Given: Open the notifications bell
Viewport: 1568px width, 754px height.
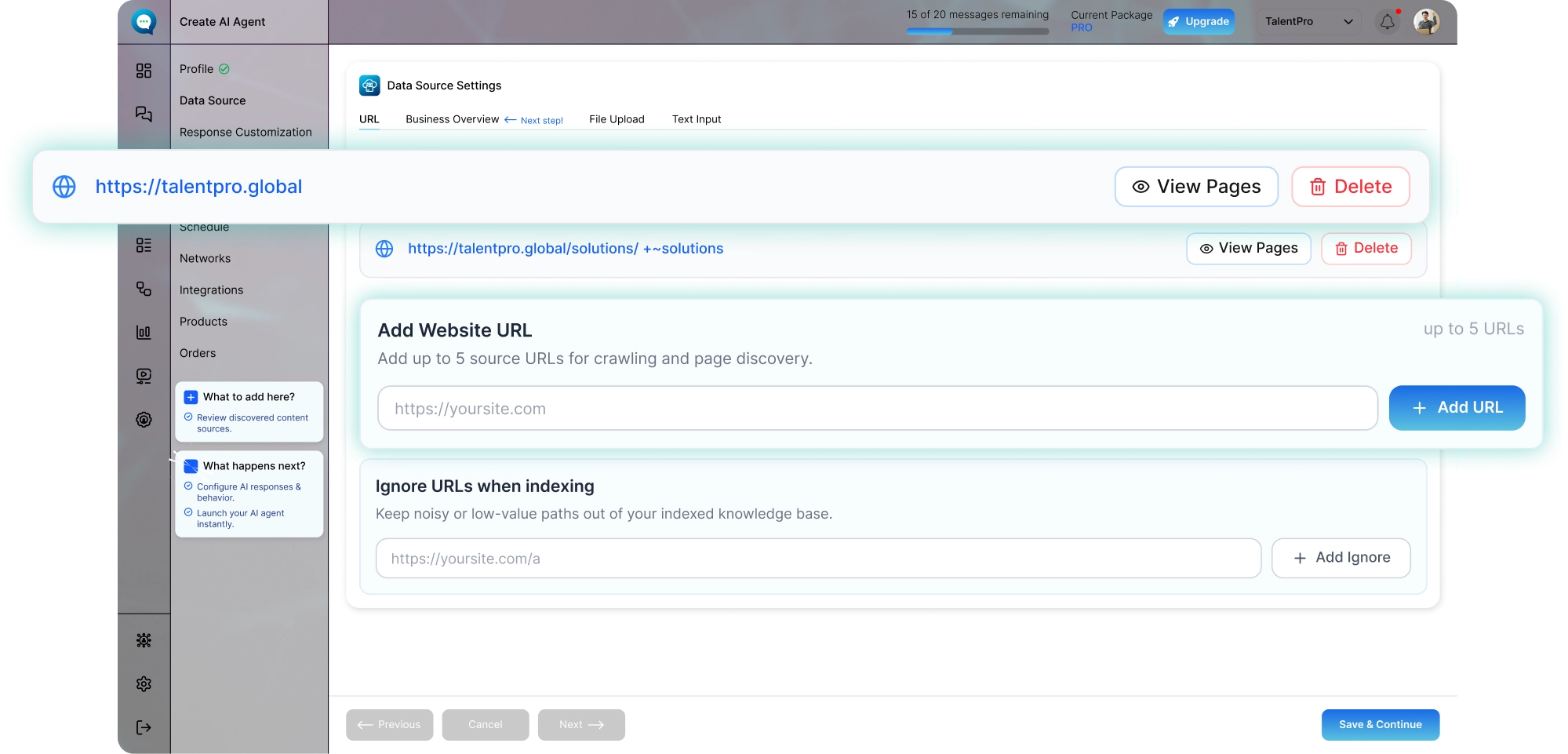Looking at the screenshot, I should pos(1388,21).
